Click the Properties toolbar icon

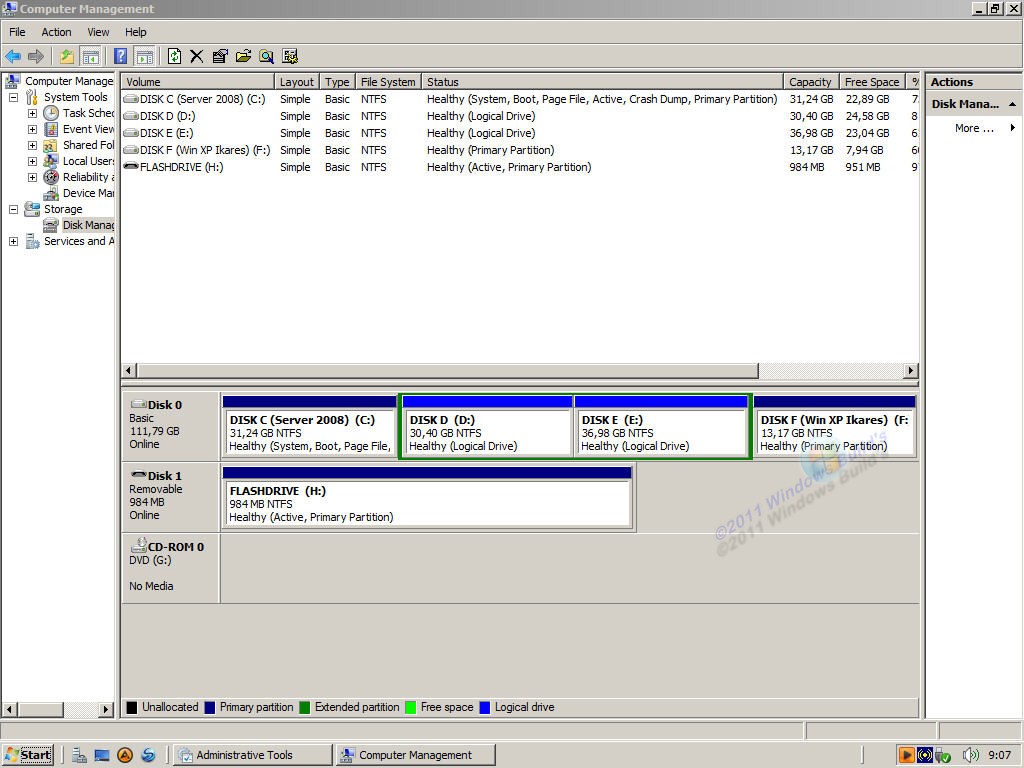click(220, 57)
